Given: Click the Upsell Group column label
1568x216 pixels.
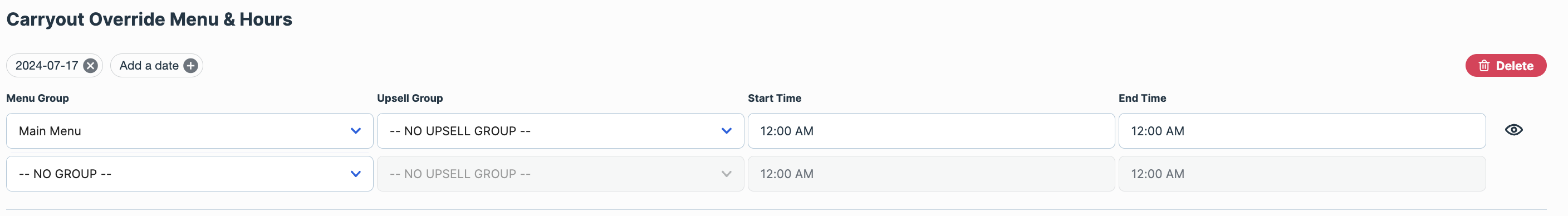Looking at the screenshot, I should [410, 98].
